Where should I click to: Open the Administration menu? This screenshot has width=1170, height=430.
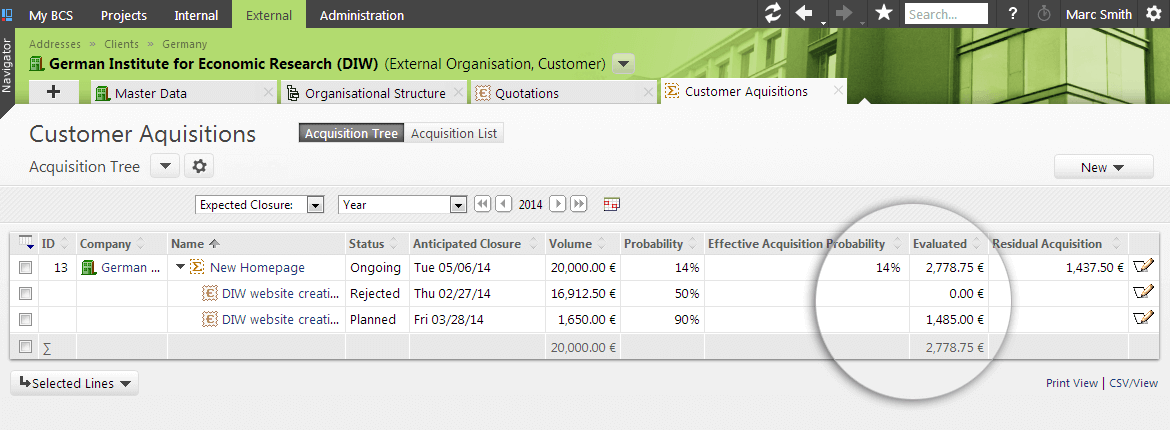click(362, 15)
